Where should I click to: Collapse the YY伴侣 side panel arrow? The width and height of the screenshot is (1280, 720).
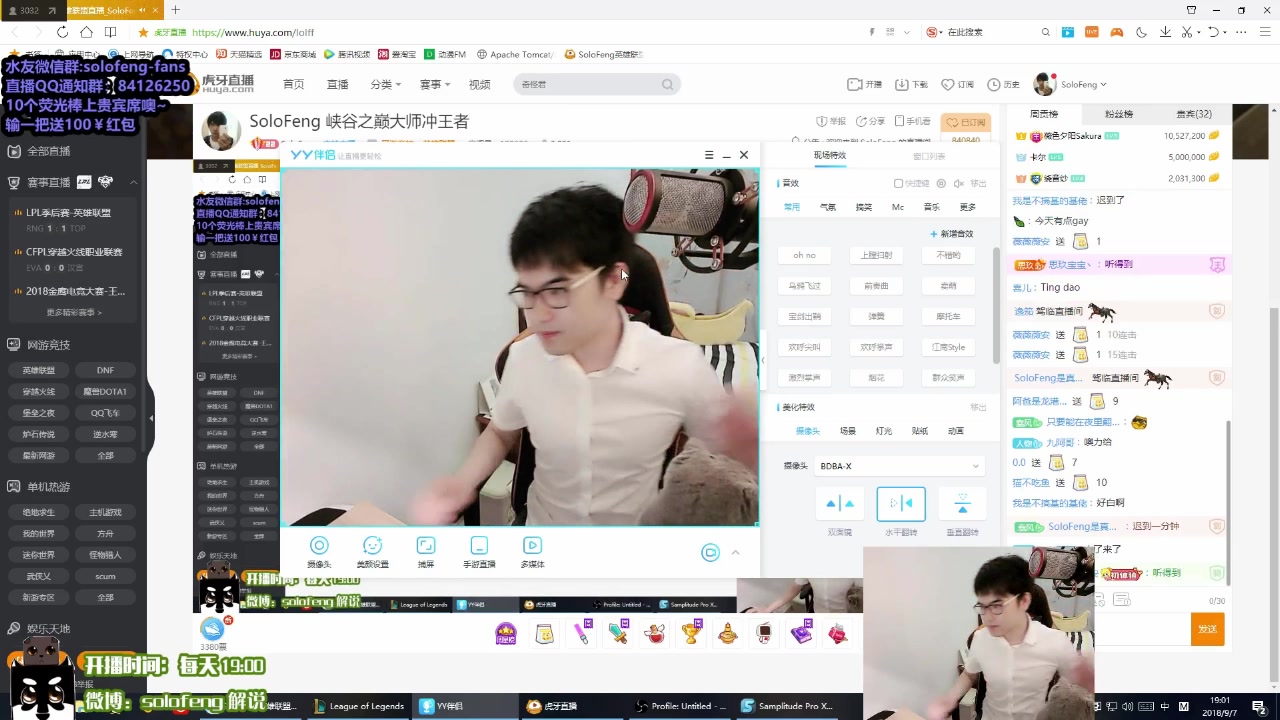pyautogui.click(x=763, y=360)
